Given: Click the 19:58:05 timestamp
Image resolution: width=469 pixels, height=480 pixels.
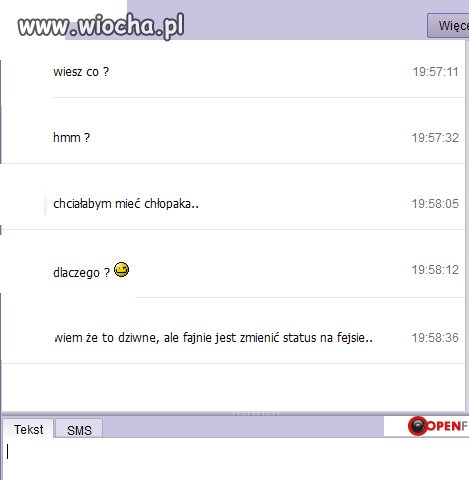Looking at the screenshot, I should 435,204.
